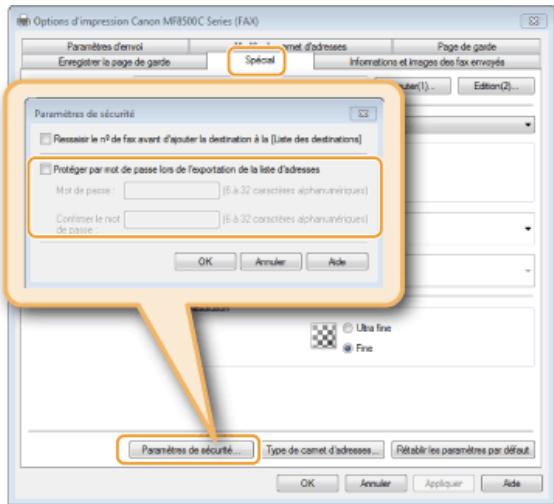Viewport: 554px width, 504px height.
Task: Switch to the Page de garde tab
Action: [x=466, y=46]
